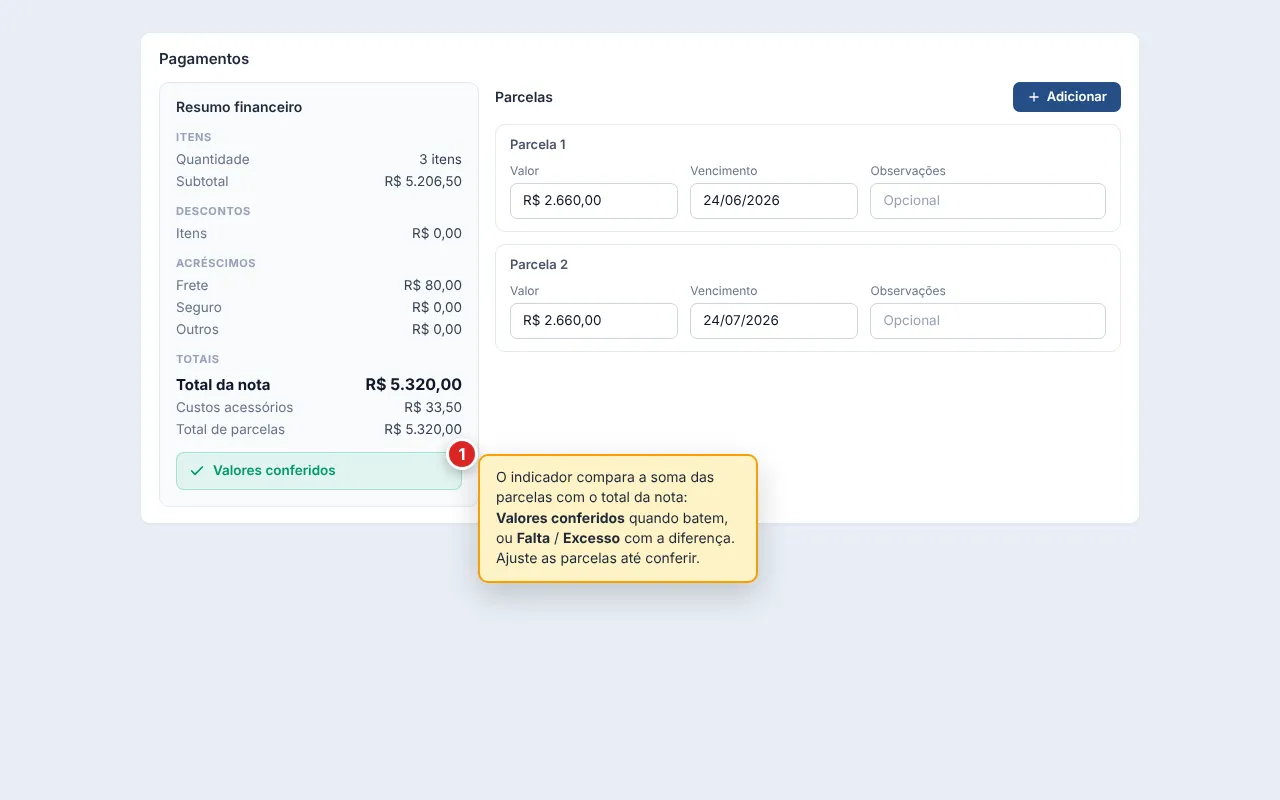Click the plus icon in Adicionar
The width and height of the screenshot is (1280, 800).
click(1034, 97)
